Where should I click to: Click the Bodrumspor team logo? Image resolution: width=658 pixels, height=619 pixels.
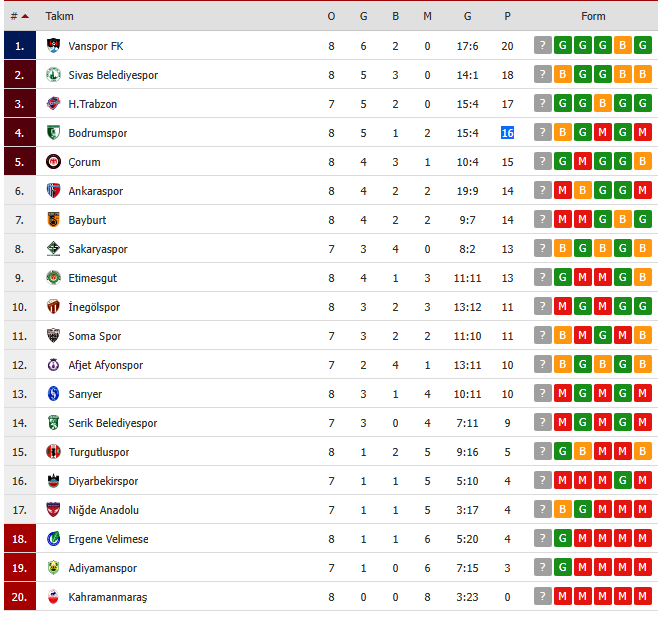pos(54,133)
